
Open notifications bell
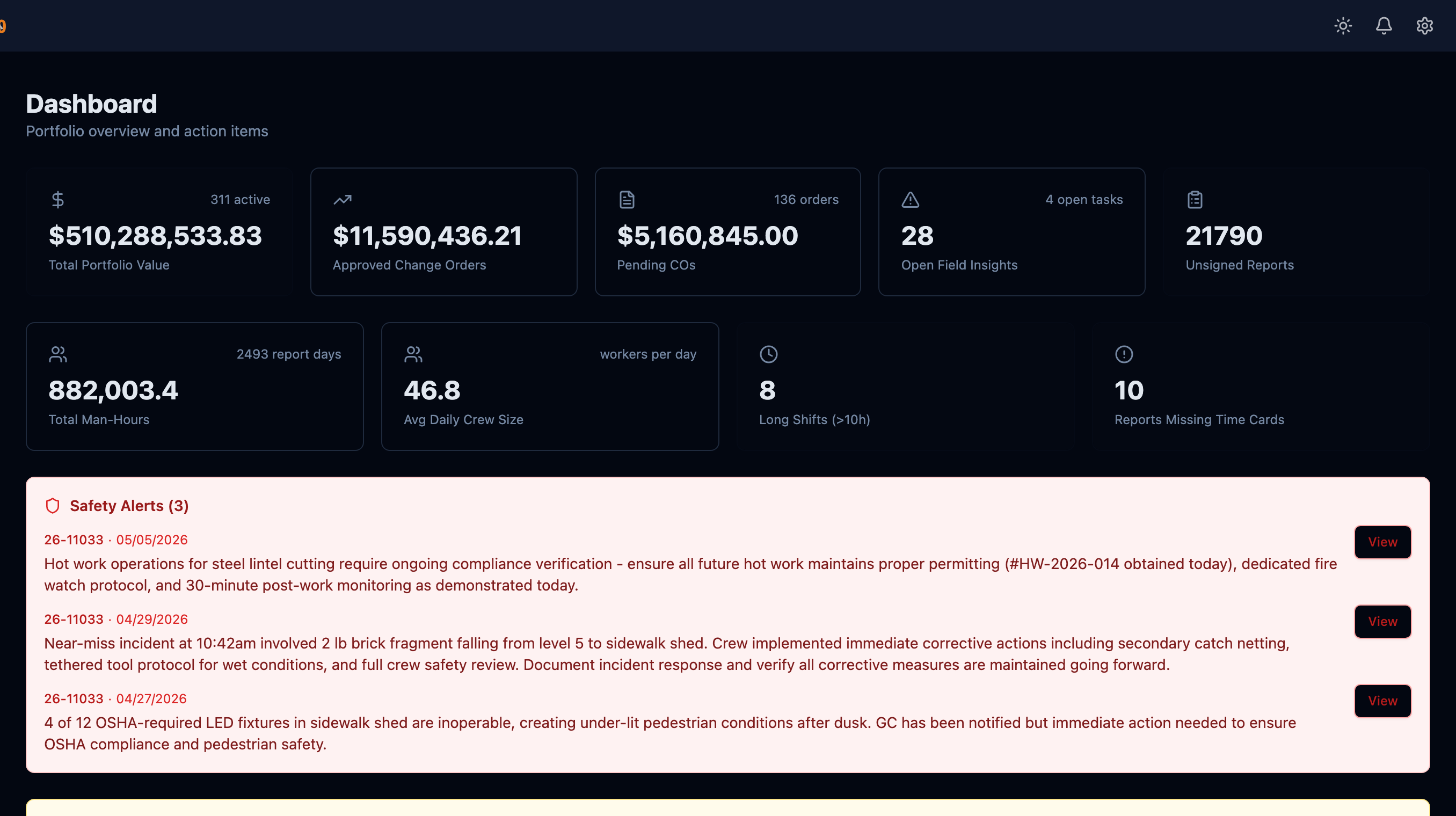pyautogui.click(x=1384, y=26)
